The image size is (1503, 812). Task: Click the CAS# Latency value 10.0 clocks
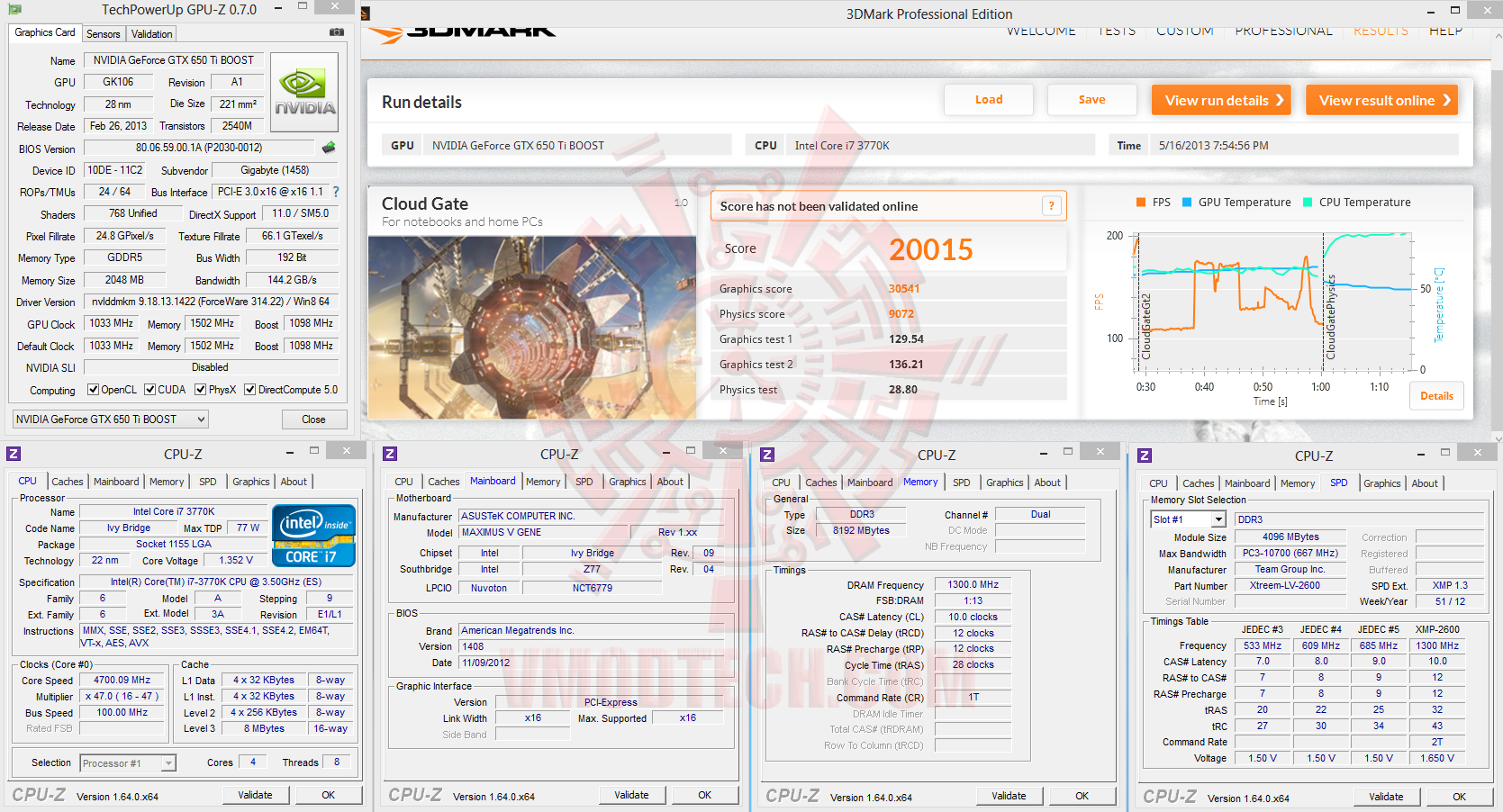[973, 618]
